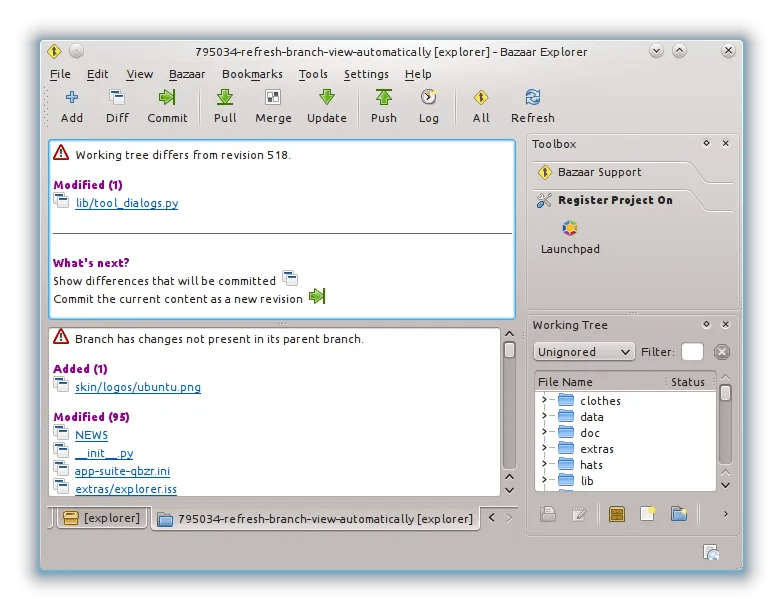Click the Working Tree list scrollbar handle
783x610 pixels.
[x=726, y=393]
